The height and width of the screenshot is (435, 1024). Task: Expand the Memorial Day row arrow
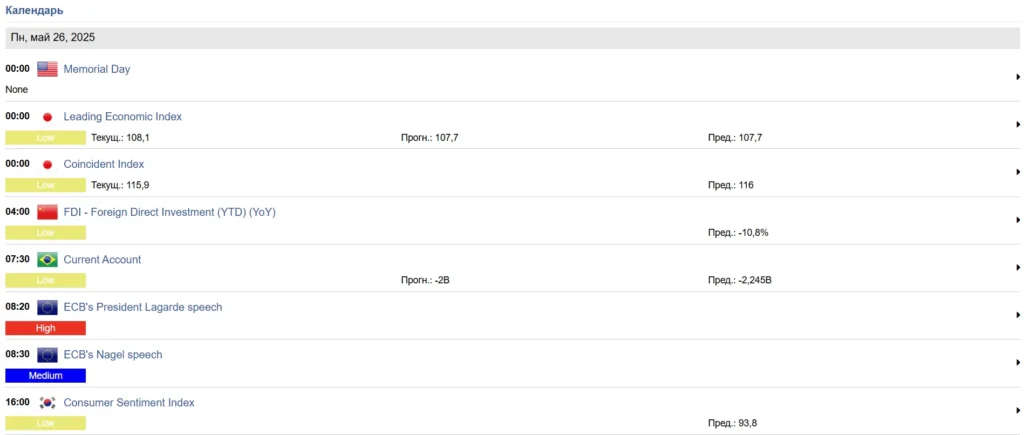tap(1017, 76)
